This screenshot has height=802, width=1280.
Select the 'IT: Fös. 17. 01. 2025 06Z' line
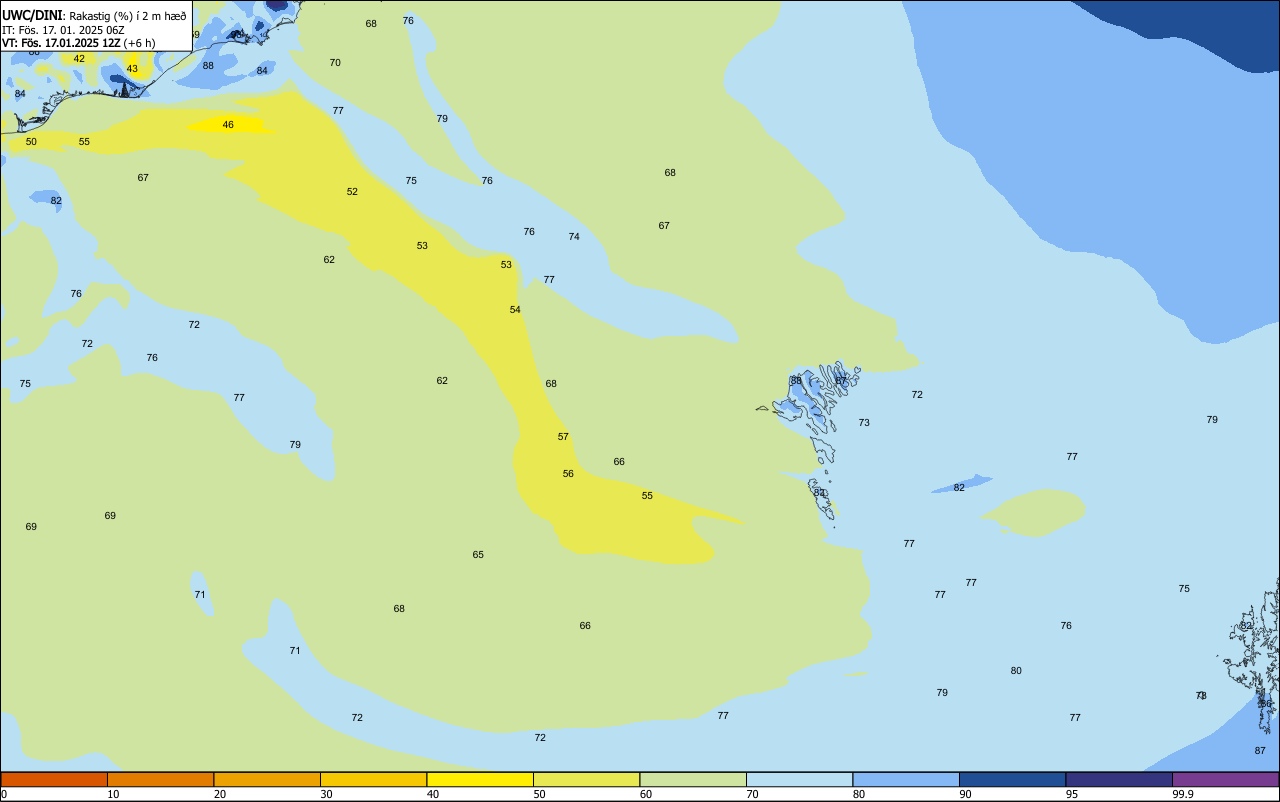(x=63, y=29)
